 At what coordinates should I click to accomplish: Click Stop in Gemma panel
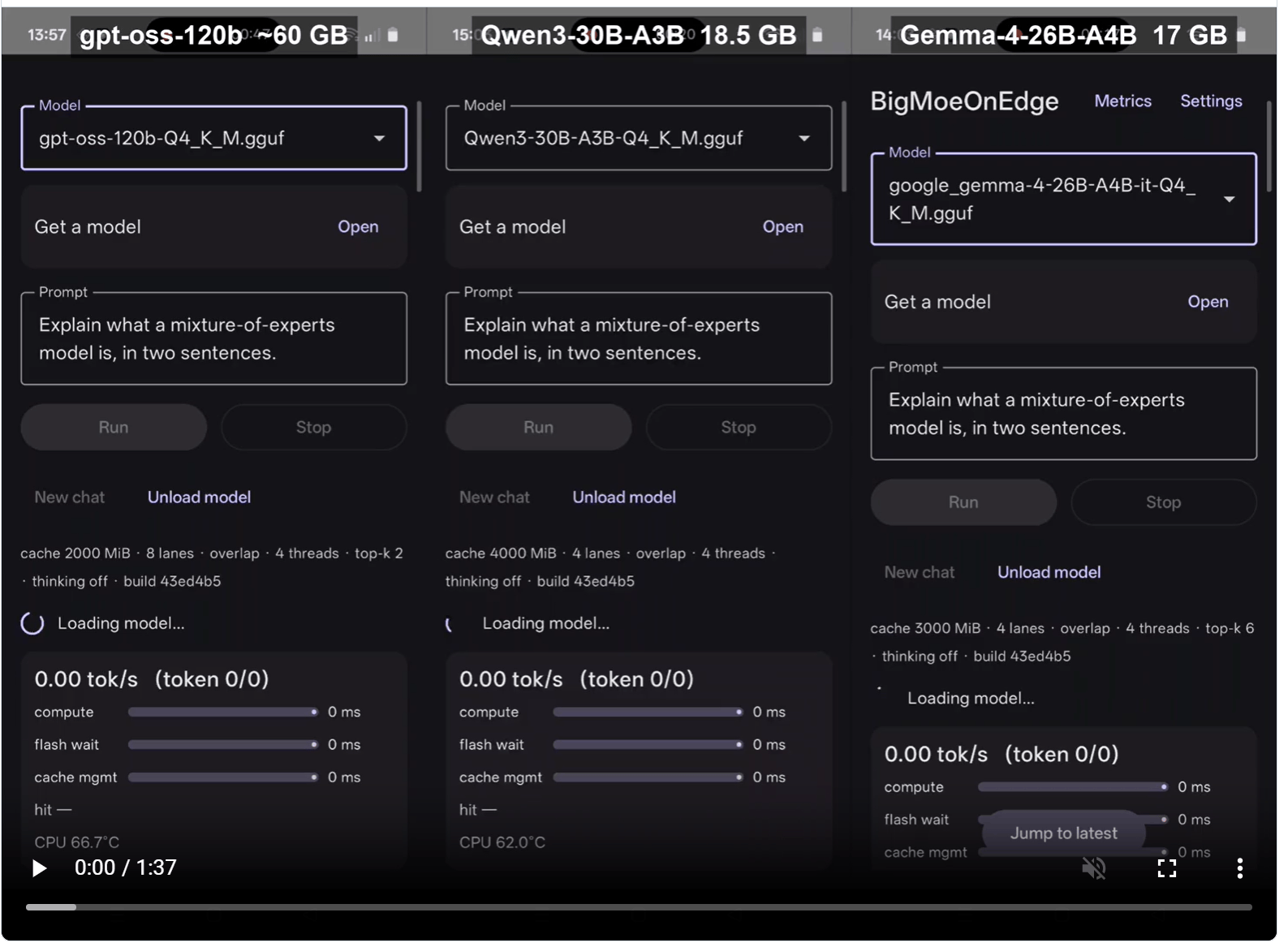pyautogui.click(x=1163, y=502)
